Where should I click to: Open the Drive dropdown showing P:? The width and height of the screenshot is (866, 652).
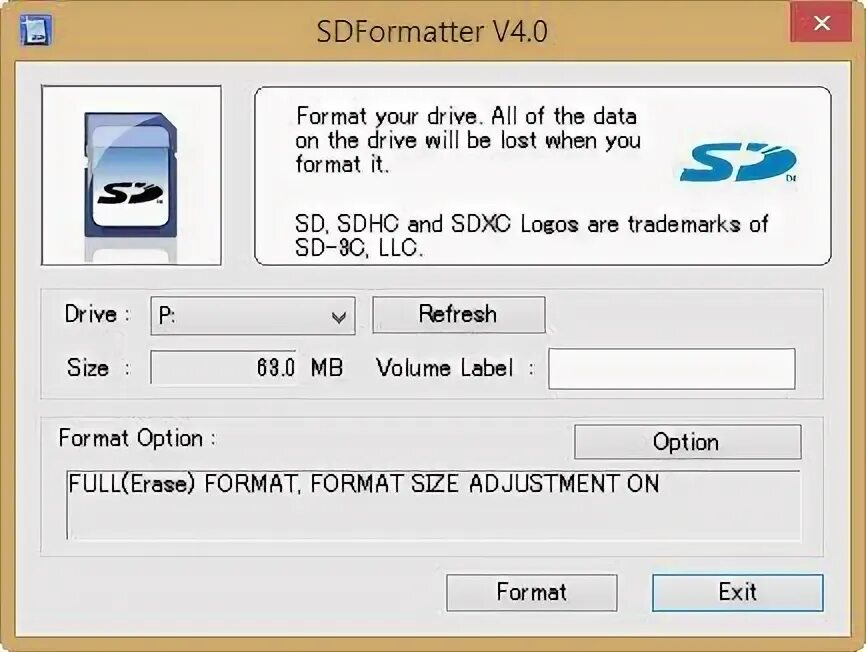pos(253,316)
